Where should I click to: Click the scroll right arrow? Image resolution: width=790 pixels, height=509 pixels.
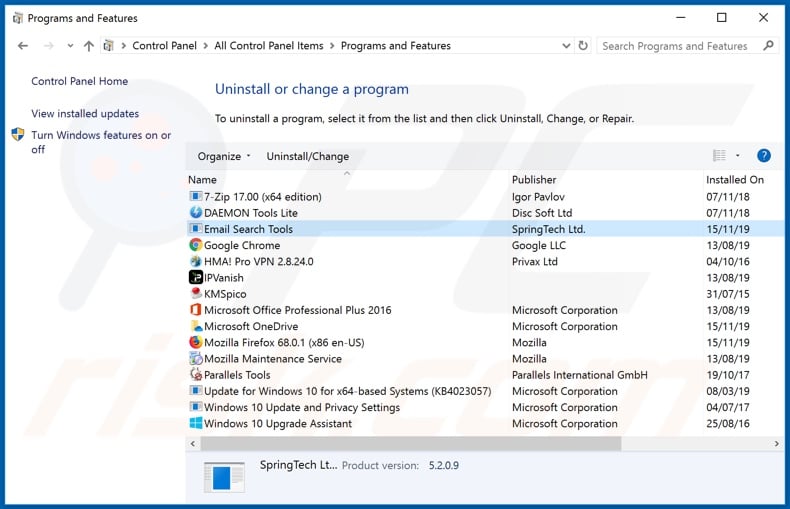pos(776,443)
